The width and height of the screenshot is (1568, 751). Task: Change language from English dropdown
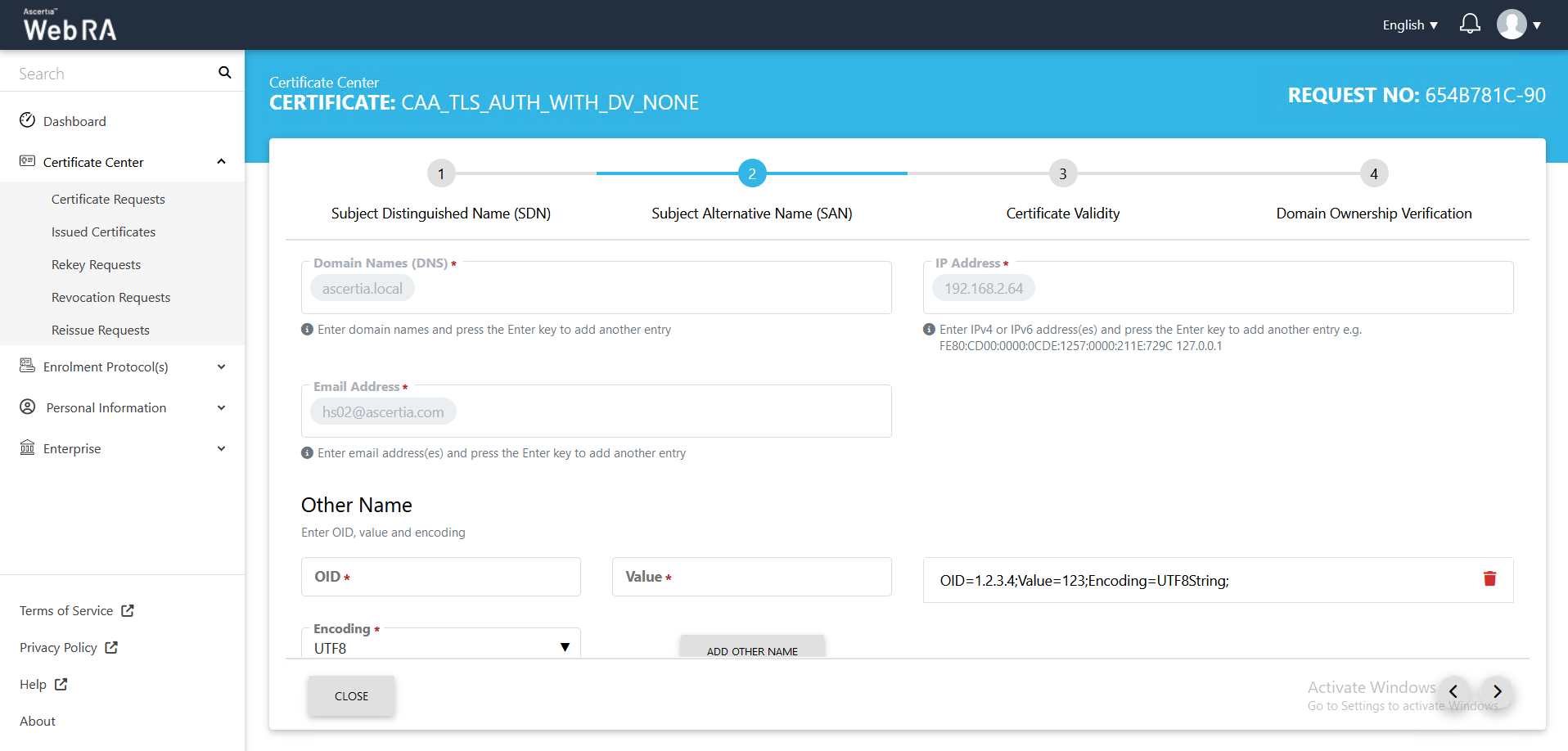(x=1409, y=25)
